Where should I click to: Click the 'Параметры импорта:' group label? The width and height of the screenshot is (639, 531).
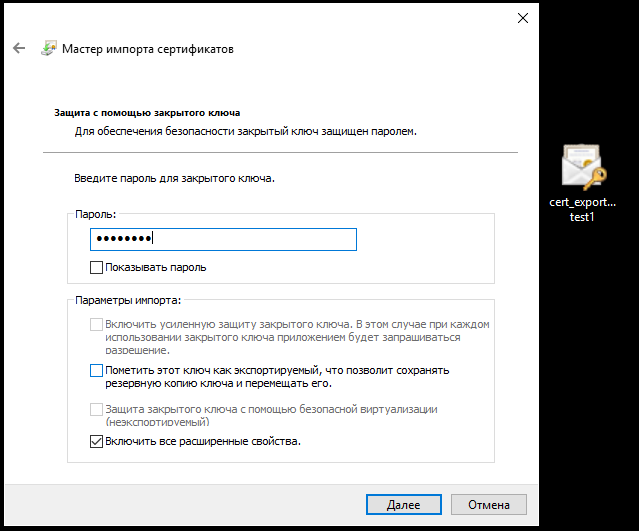coord(125,299)
